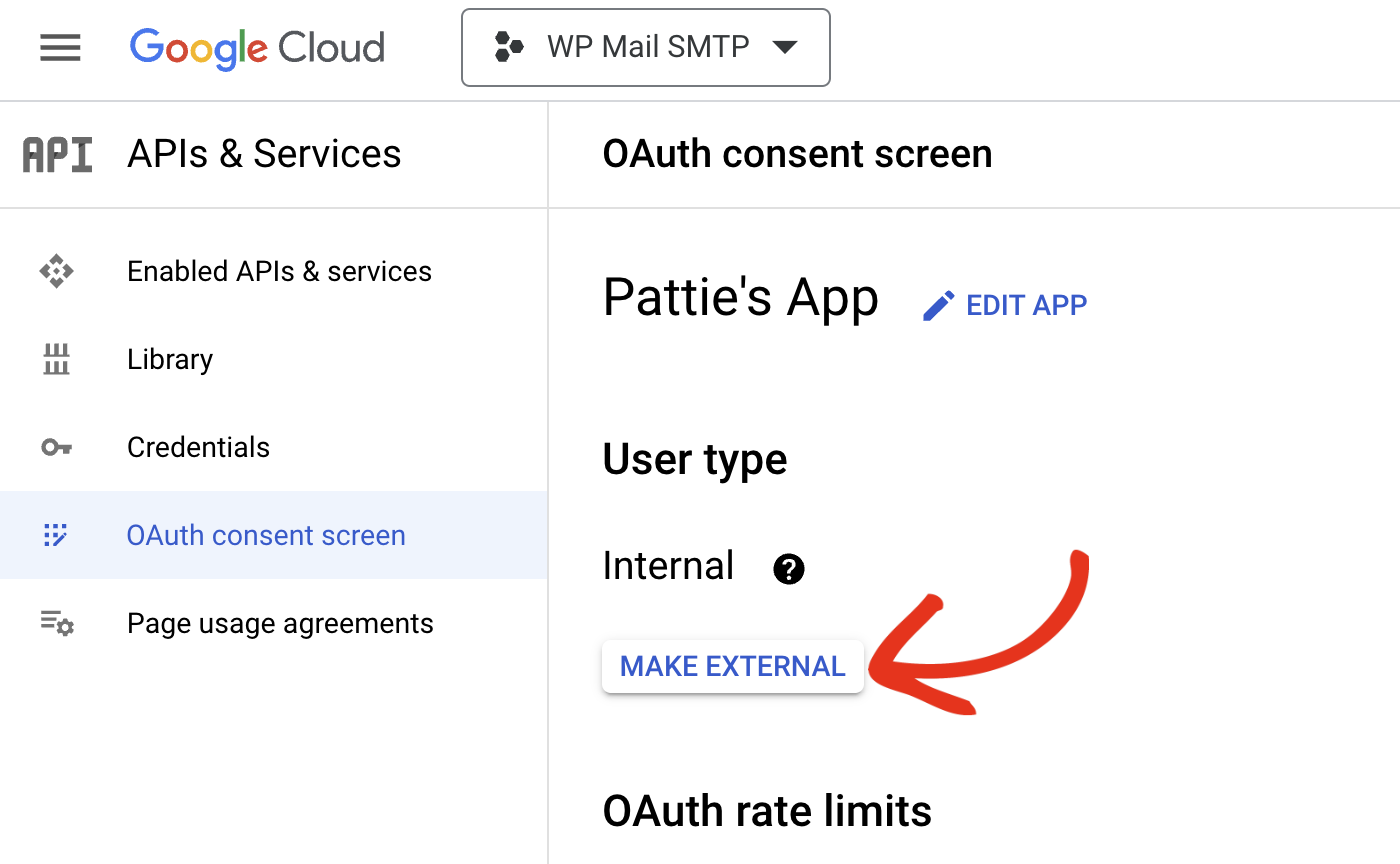Image resolution: width=1400 pixels, height=864 pixels.
Task: Click the Library grid icon
Action: pyautogui.click(x=57, y=358)
